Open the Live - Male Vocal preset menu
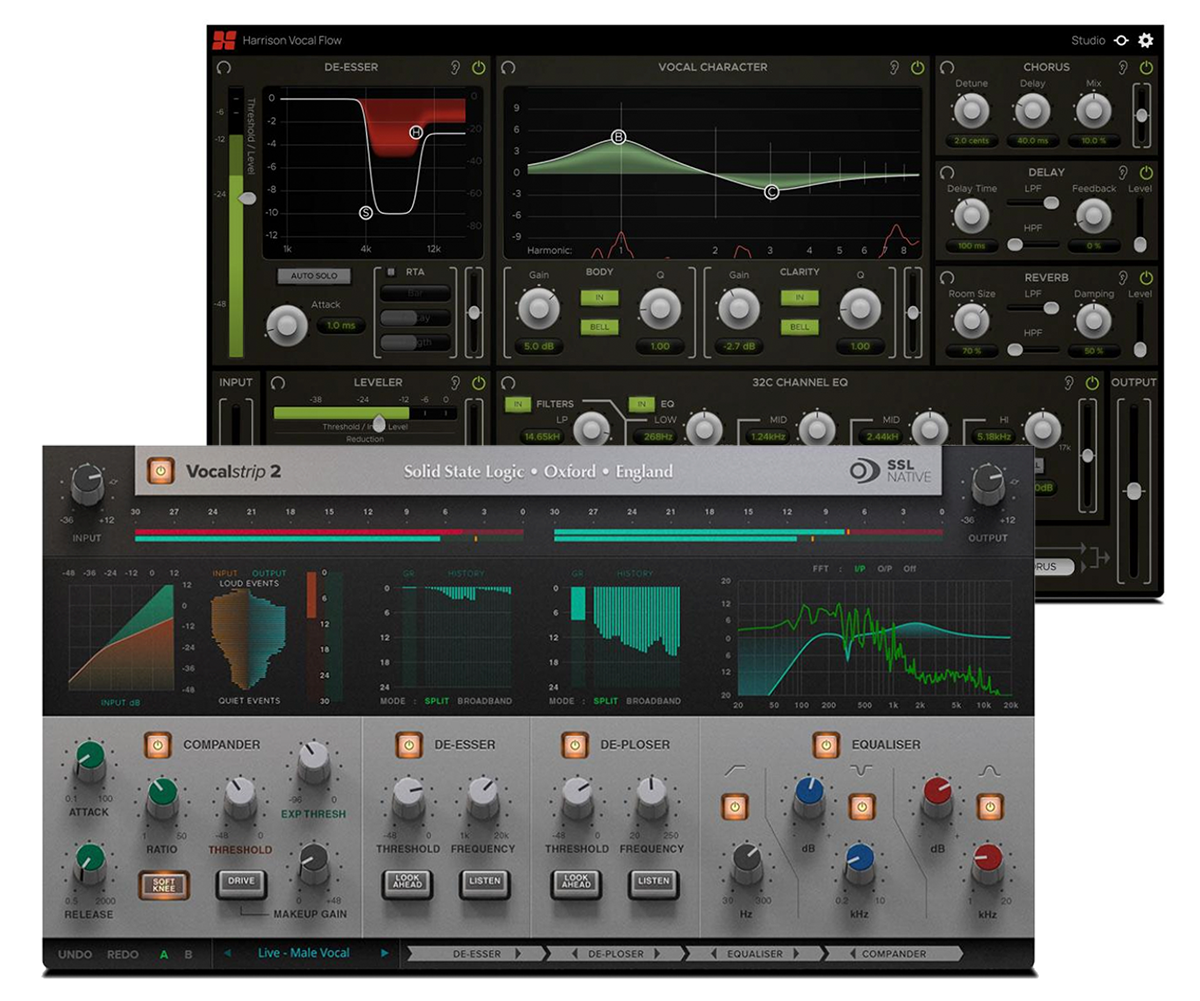Image resolution: width=1200 pixels, height=1001 pixels. click(303, 953)
